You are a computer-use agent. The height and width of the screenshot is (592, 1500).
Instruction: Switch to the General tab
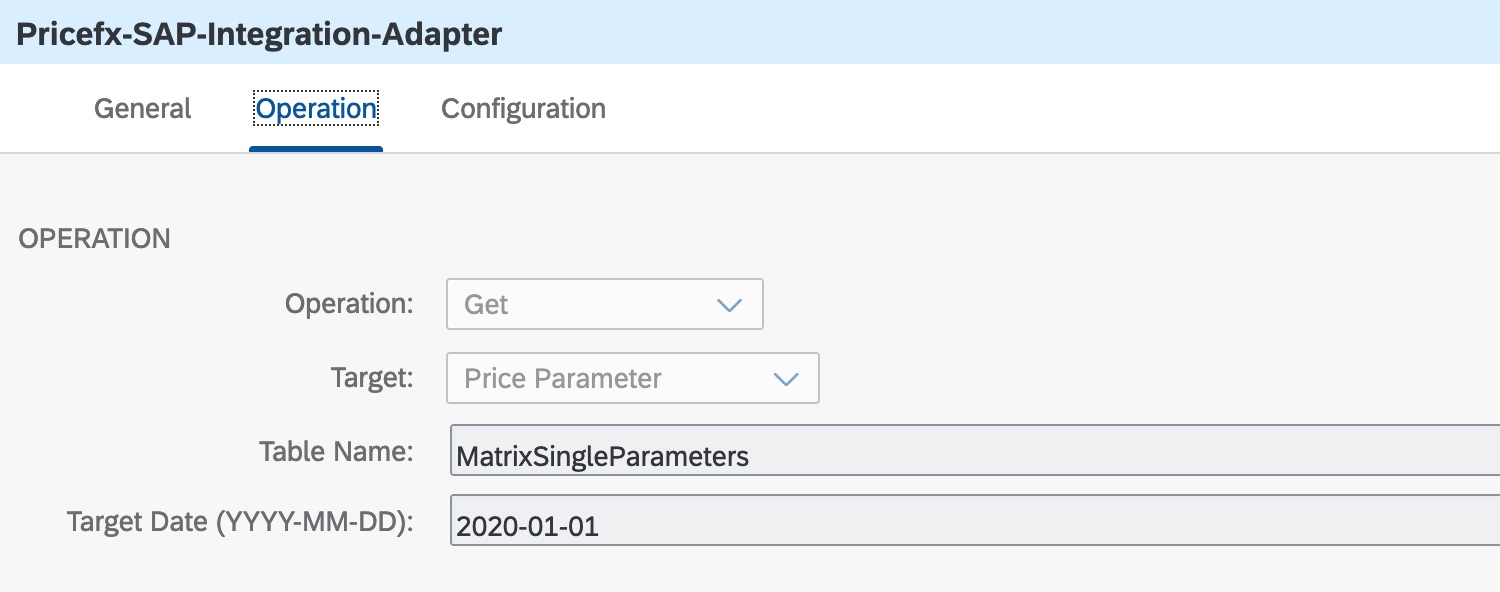click(x=141, y=108)
